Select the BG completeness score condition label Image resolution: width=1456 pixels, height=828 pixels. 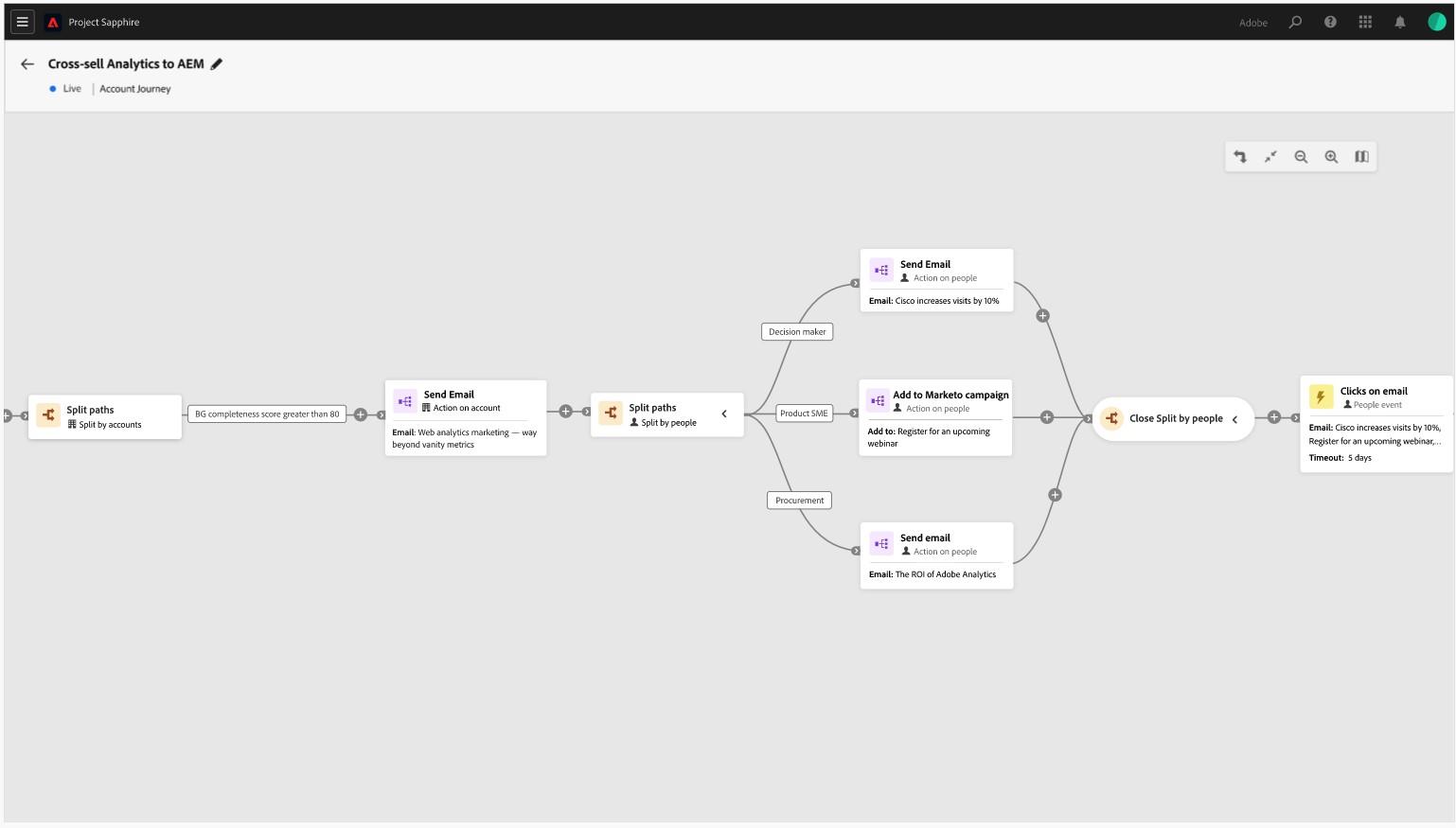[x=267, y=414]
